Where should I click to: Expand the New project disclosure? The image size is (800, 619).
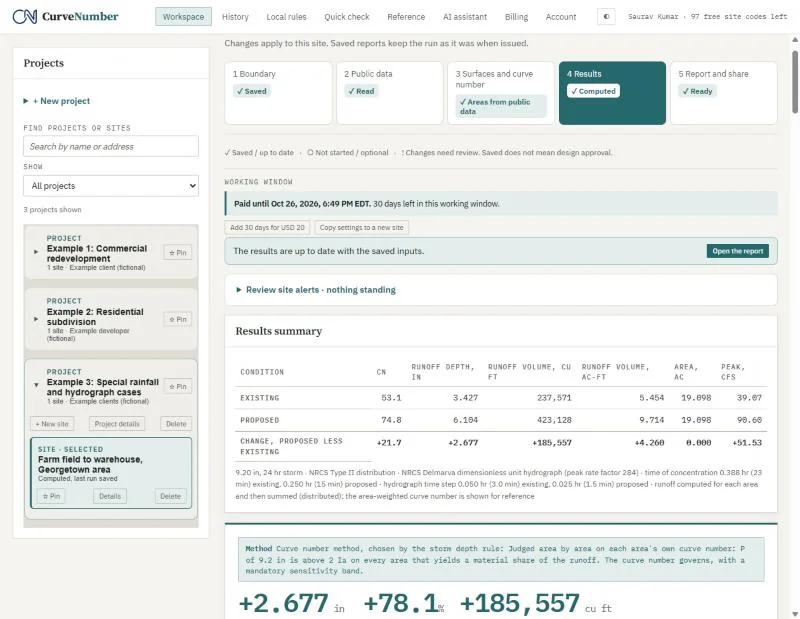coord(57,101)
